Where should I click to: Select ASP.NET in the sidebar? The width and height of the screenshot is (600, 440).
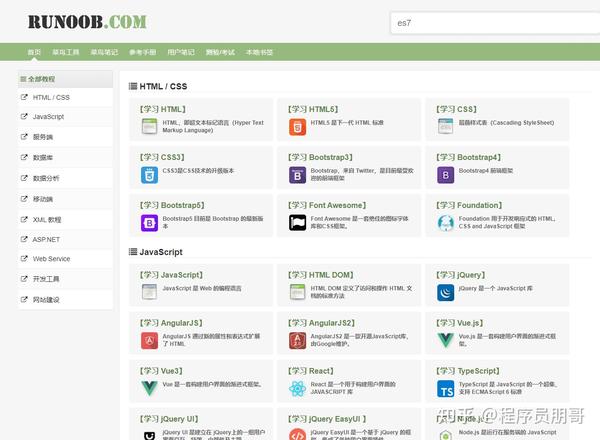coord(65,240)
